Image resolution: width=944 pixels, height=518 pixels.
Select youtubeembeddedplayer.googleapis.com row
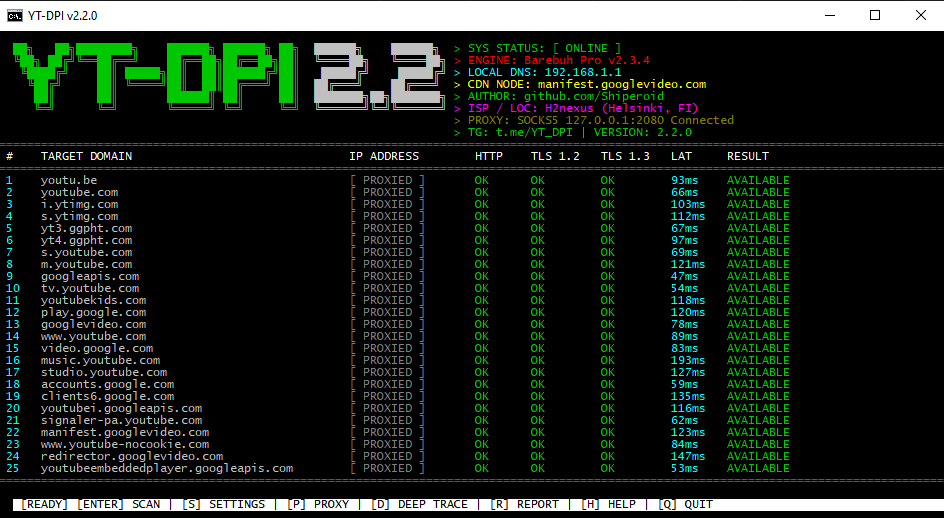[167, 469]
